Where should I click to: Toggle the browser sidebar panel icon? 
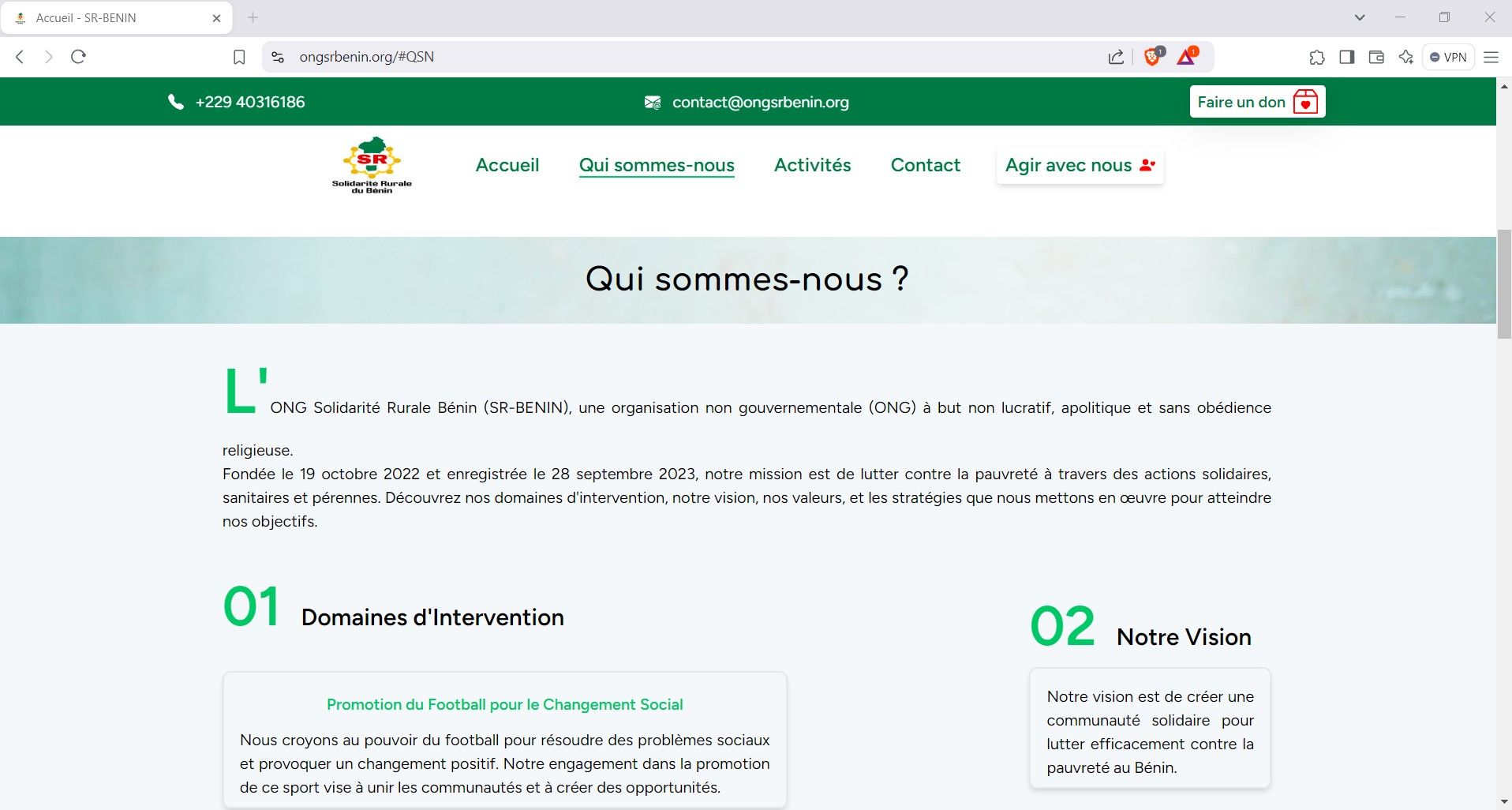pos(1347,57)
